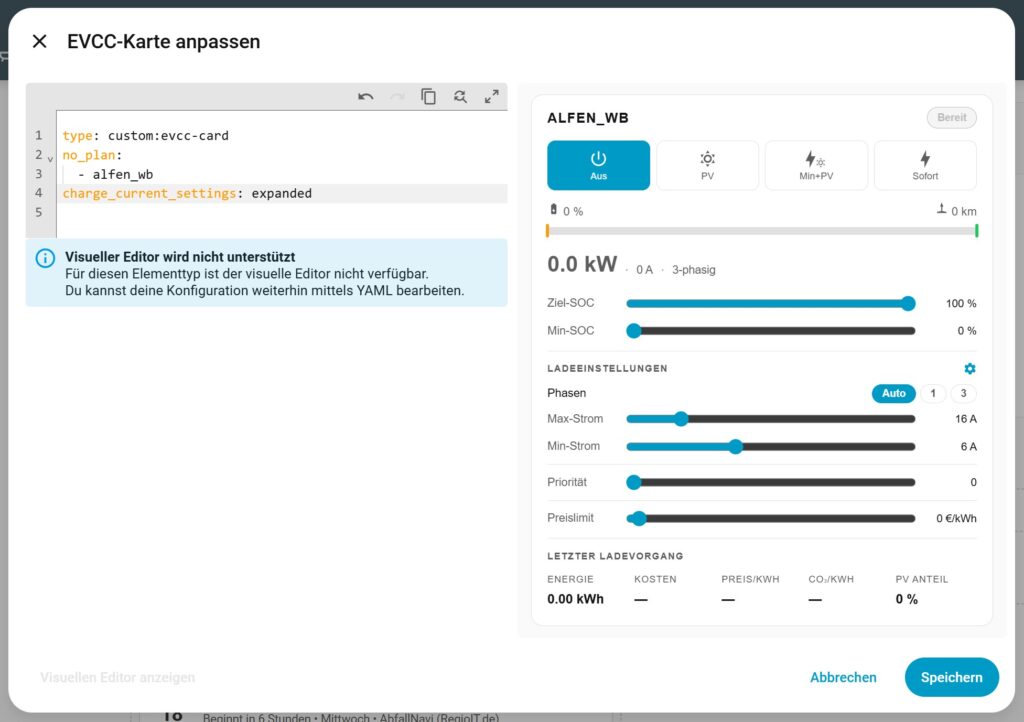Activate Sofort instant charging mode
The height and width of the screenshot is (722, 1024).
pos(925,165)
